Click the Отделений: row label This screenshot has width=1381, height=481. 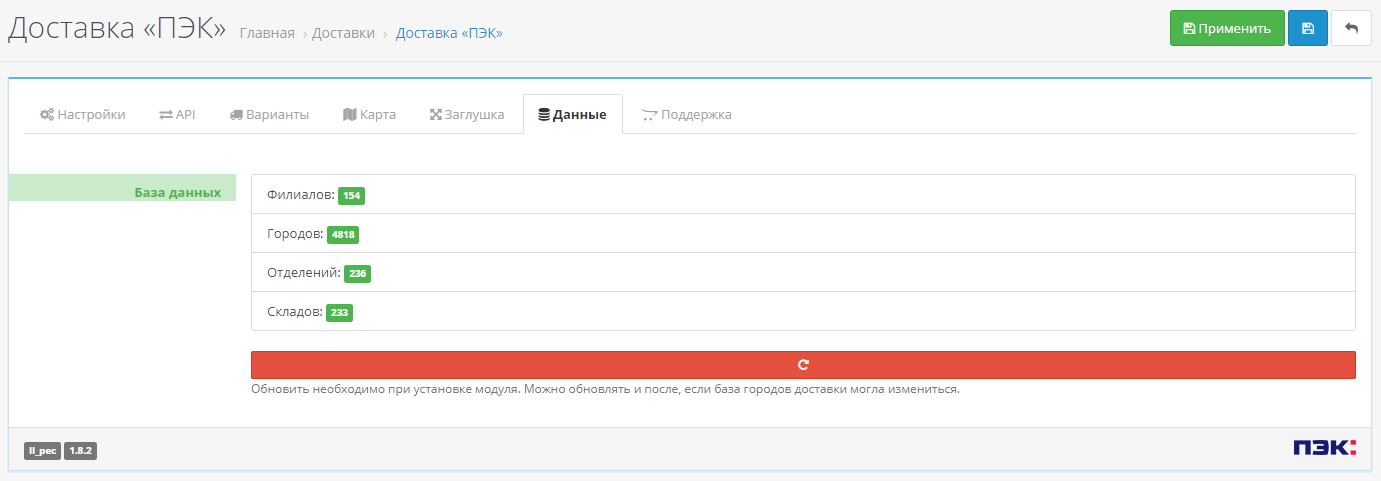pyautogui.click(x=304, y=273)
